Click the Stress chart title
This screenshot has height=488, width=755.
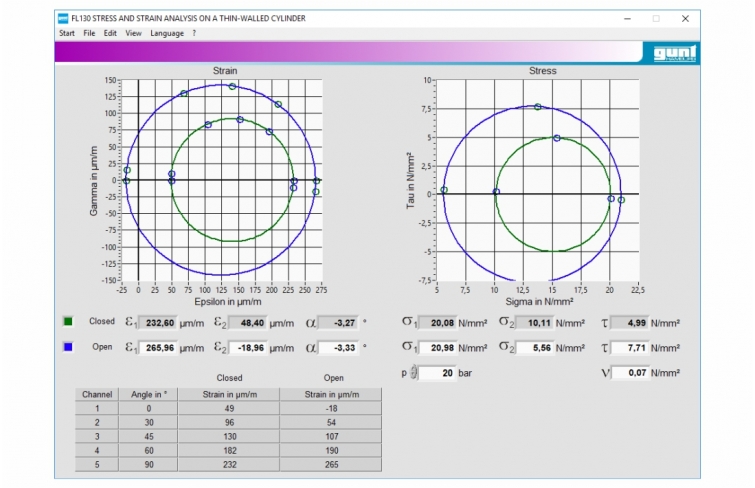[543, 71]
